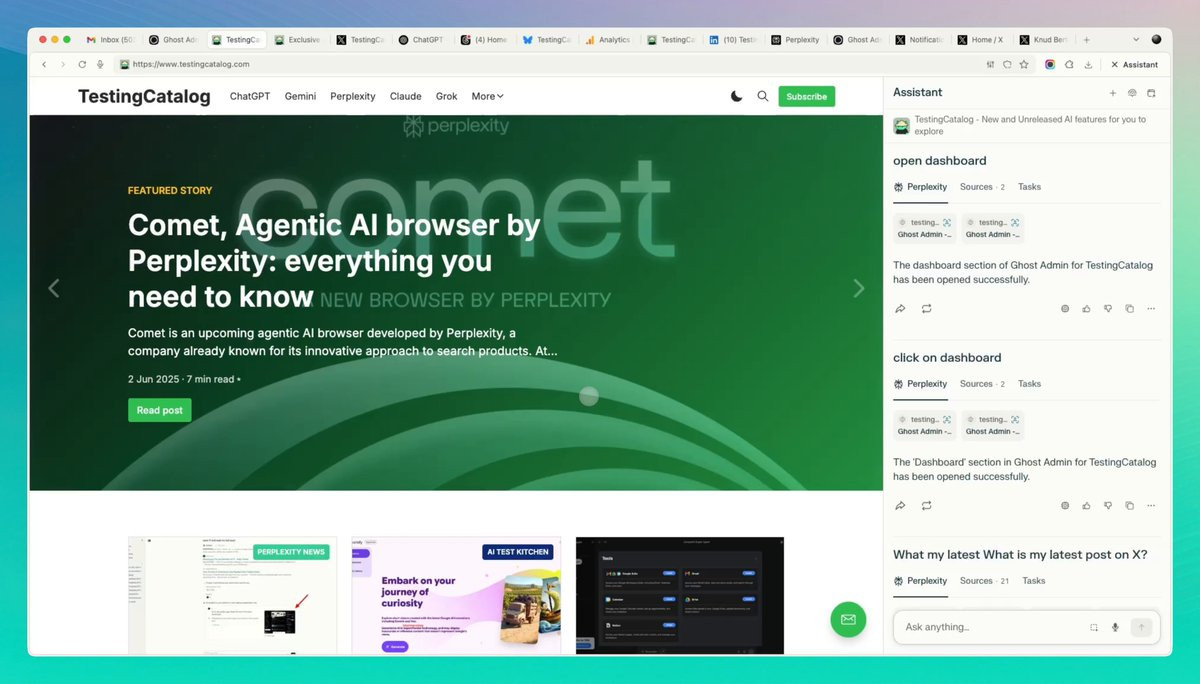
Task: Bookmark this page with the star icon
Action: click(1024, 64)
